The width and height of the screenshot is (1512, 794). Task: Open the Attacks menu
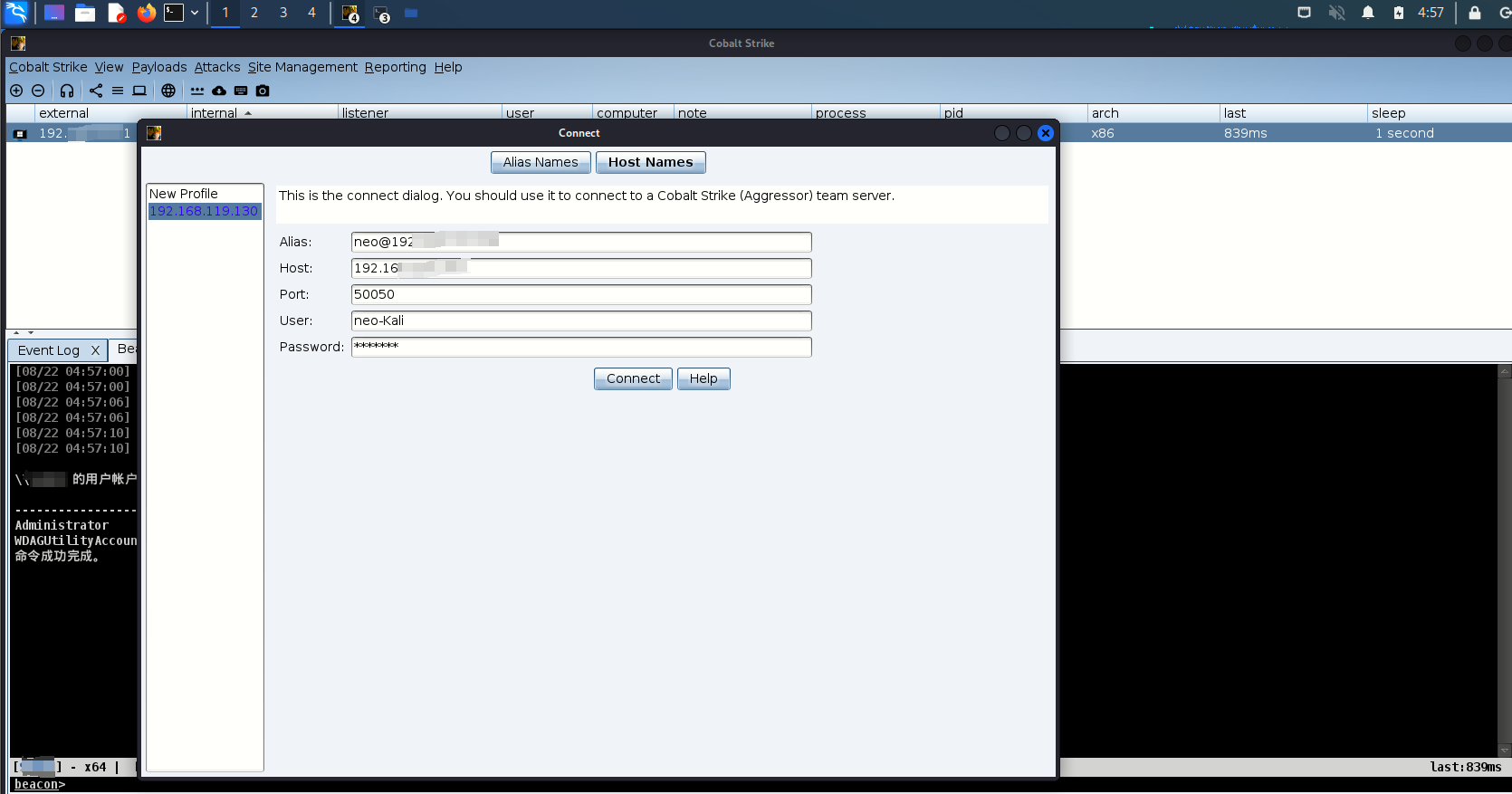coord(217,67)
